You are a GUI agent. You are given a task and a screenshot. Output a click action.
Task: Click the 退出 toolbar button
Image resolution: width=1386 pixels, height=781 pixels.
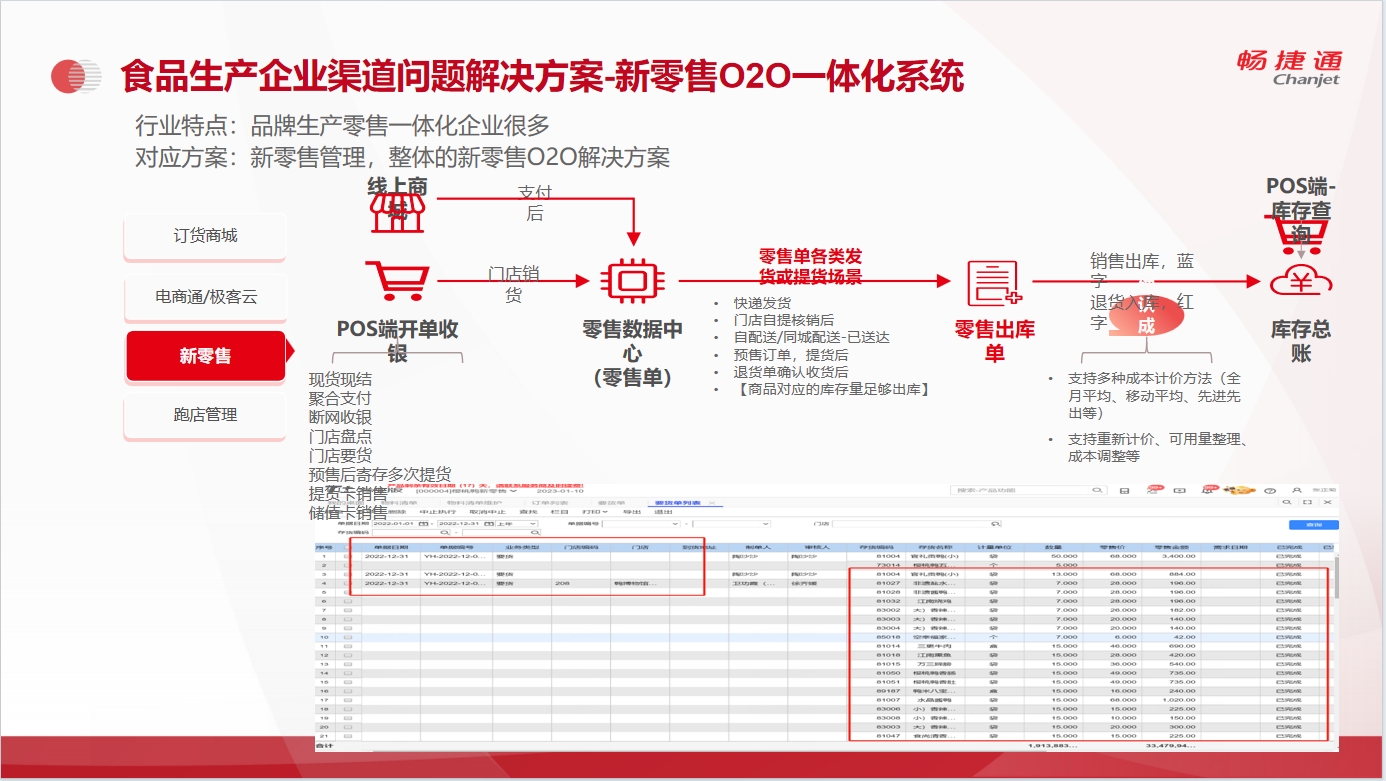(x=663, y=512)
